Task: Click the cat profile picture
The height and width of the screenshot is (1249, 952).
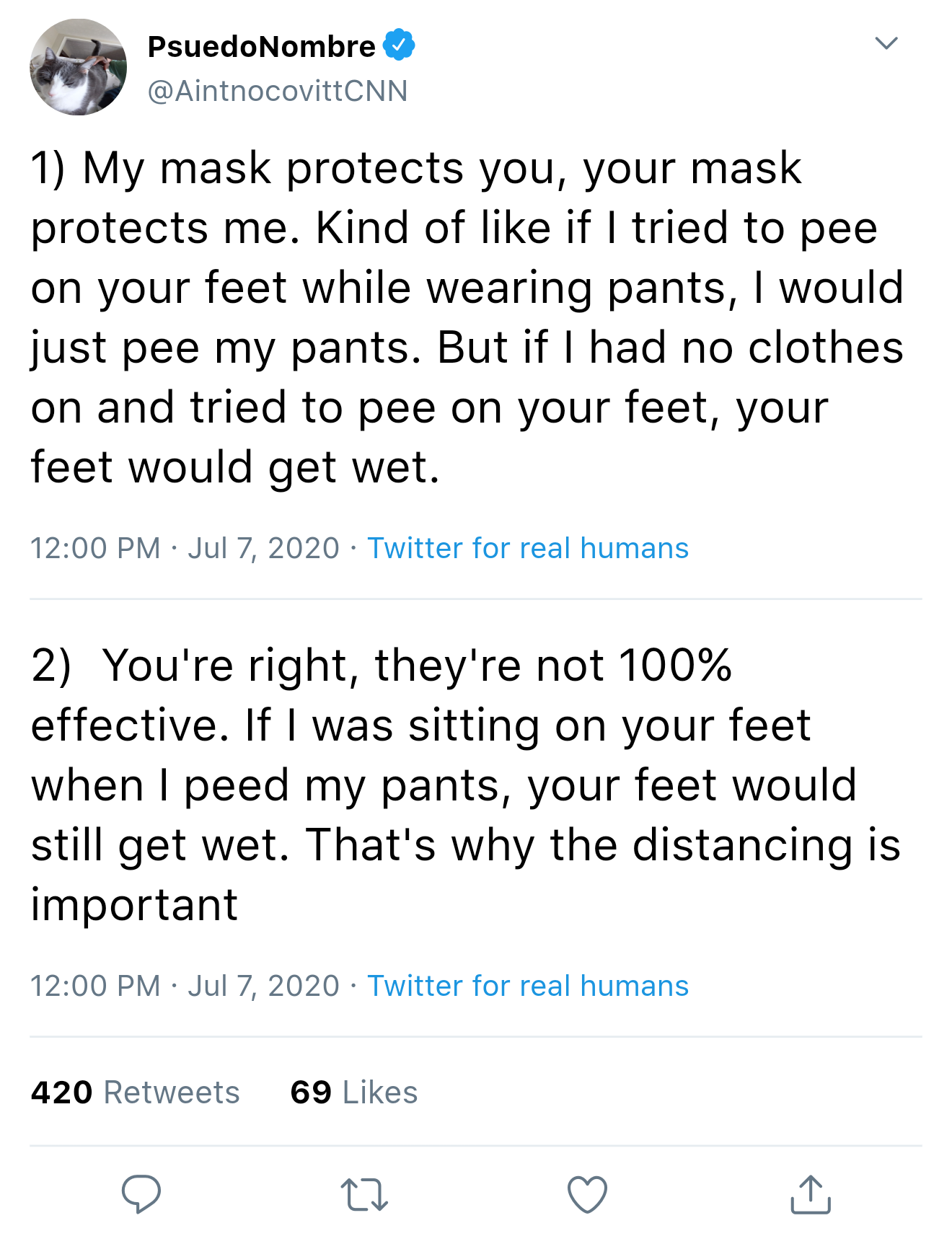Action: click(78, 67)
